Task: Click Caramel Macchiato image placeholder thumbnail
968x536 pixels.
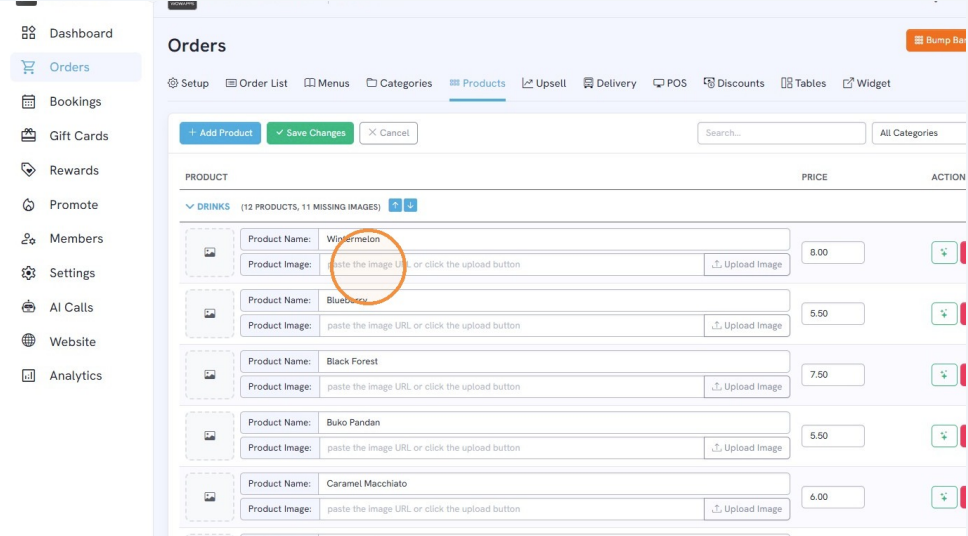Action: pos(210,496)
